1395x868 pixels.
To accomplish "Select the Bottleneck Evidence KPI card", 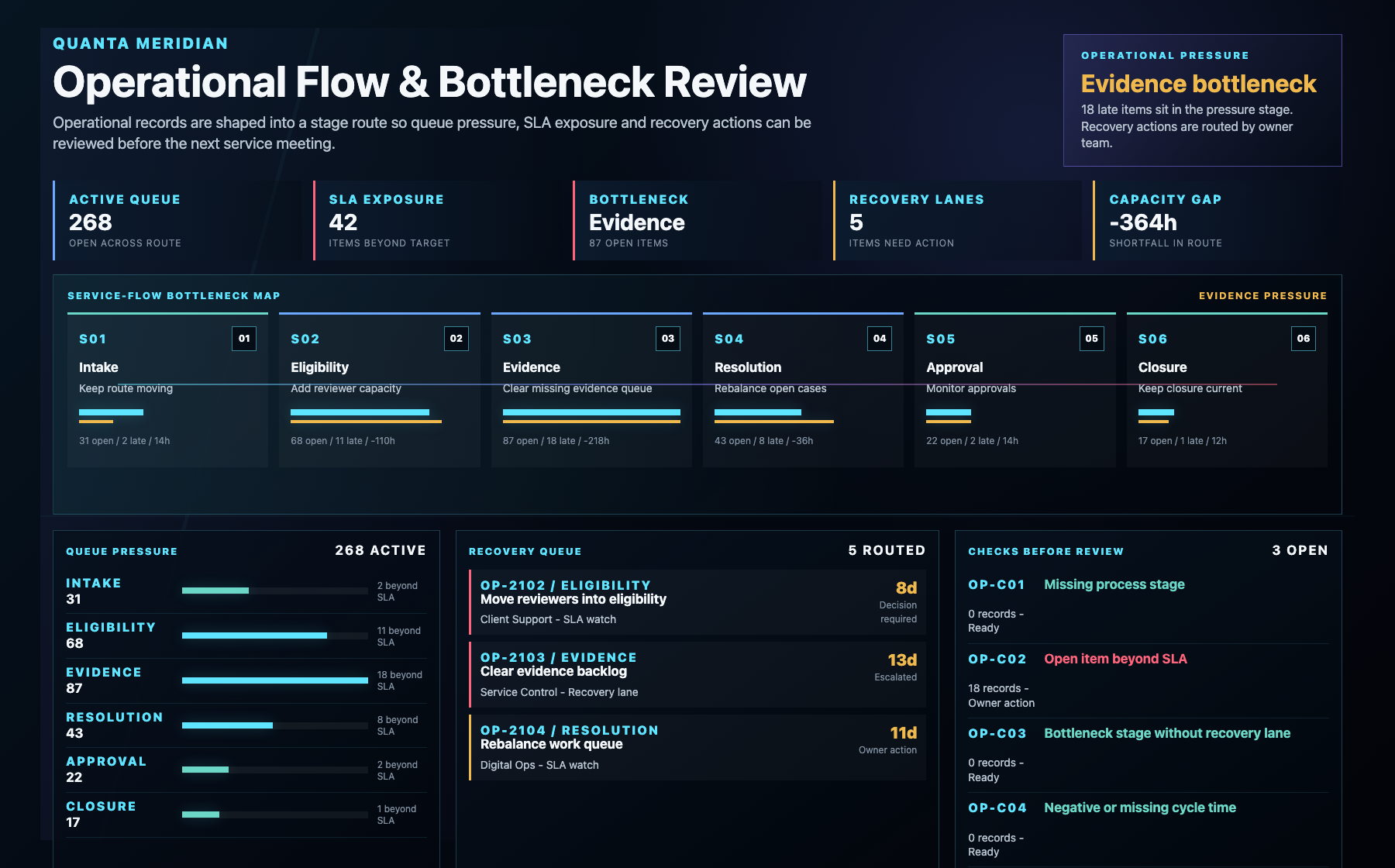I will click(x=697, y=221).
